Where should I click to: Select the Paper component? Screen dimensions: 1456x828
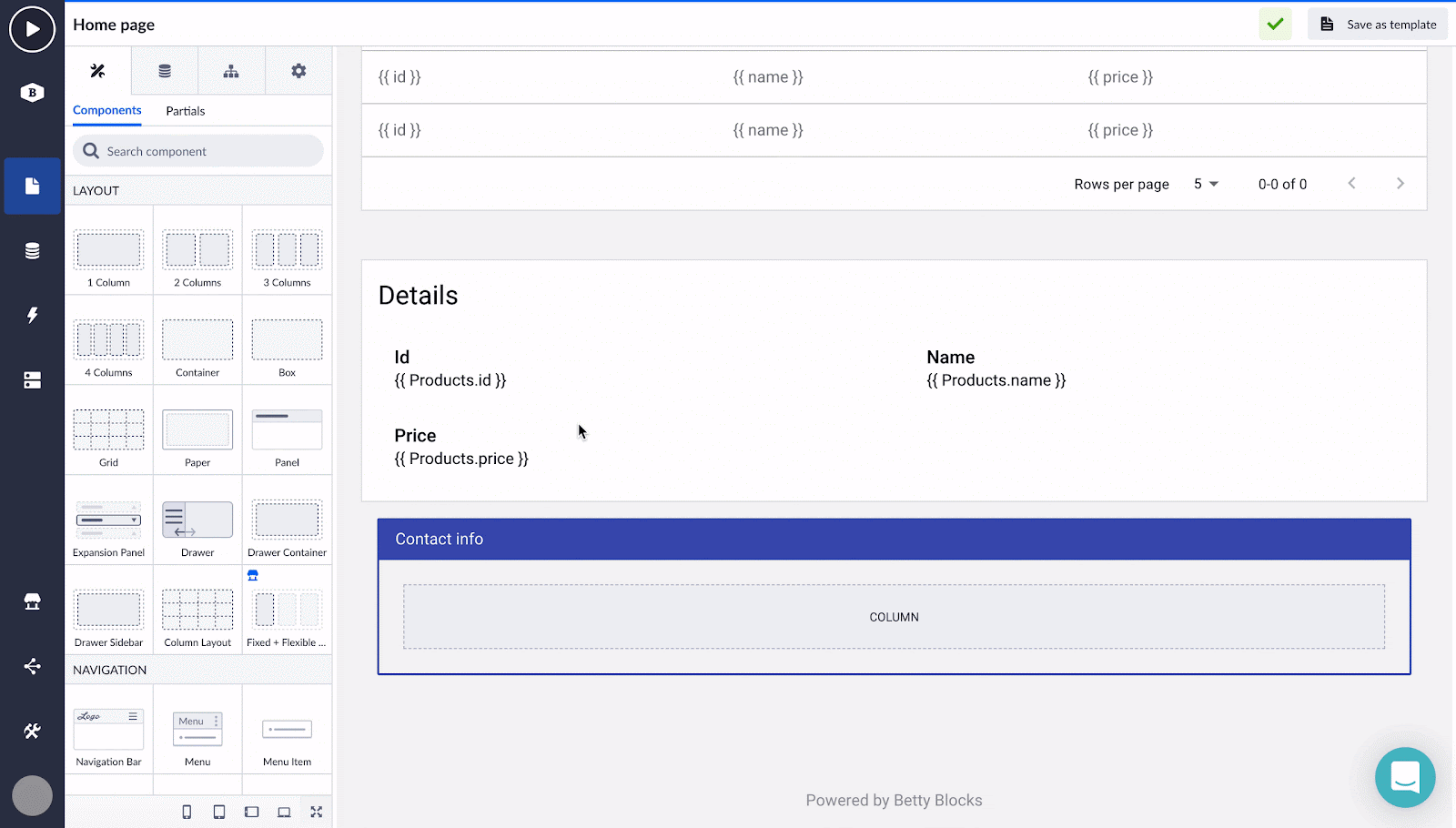point(197,429)
